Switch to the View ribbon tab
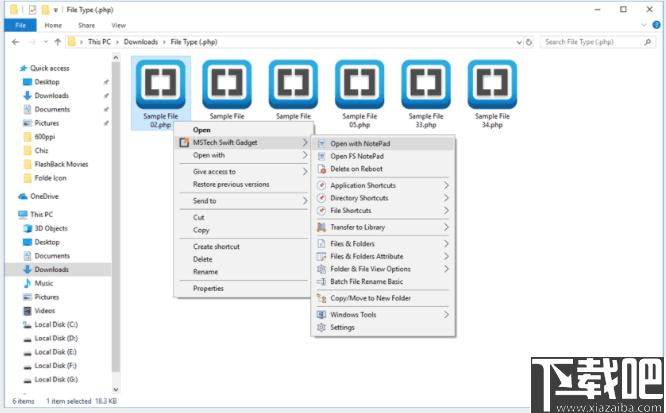 (119, 25)
